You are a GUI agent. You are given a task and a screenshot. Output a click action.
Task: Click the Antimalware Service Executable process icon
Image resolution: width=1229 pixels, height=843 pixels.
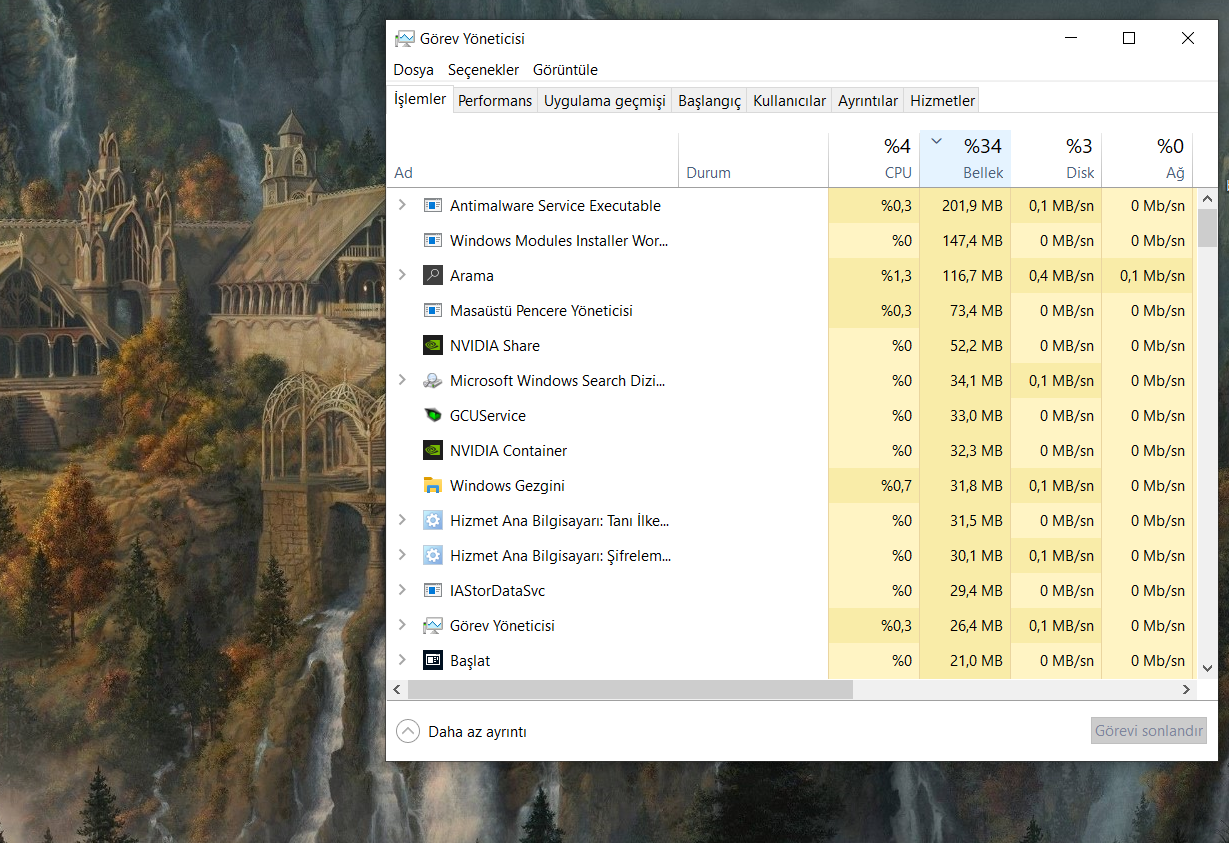pyautogui.click(x=433, y=206)
